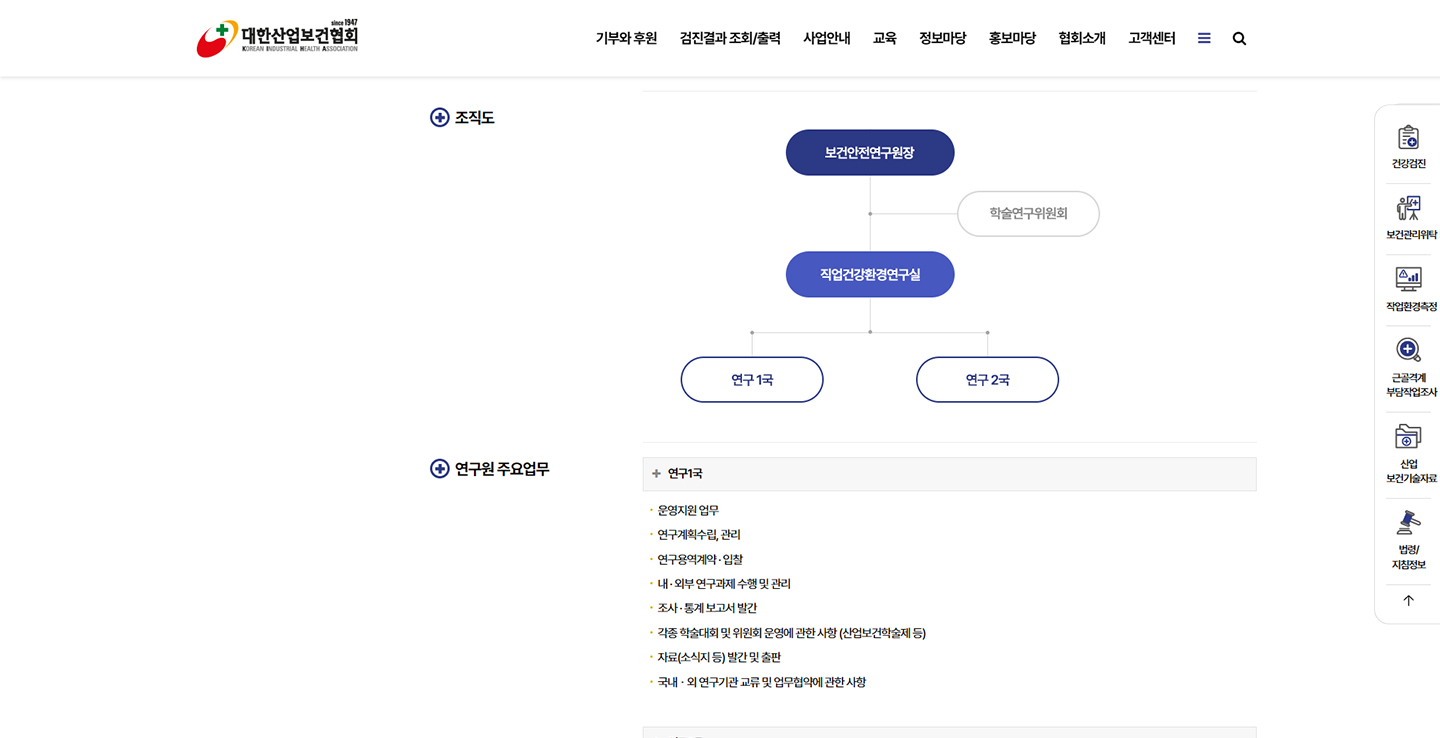1440x738 pixels.
Task: Open the 검진결과 조회/출력 menu
Action: point(730,39)
